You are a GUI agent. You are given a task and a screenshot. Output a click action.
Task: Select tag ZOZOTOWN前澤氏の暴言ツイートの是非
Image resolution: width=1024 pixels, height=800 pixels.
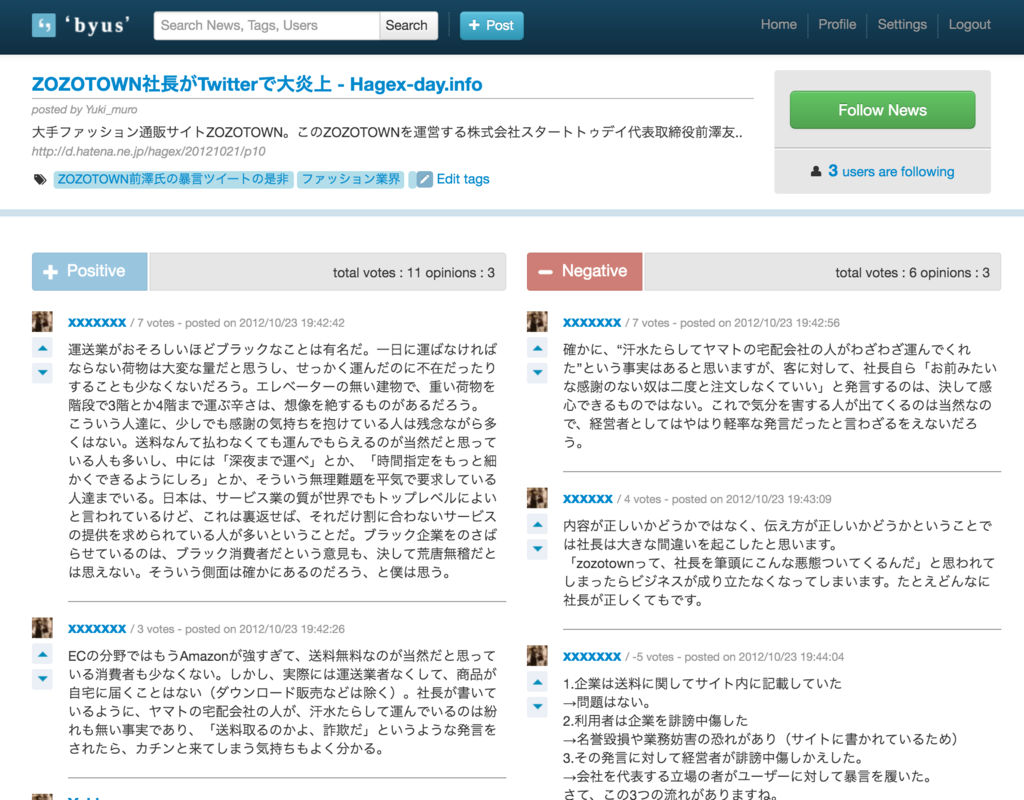point(173,179)
